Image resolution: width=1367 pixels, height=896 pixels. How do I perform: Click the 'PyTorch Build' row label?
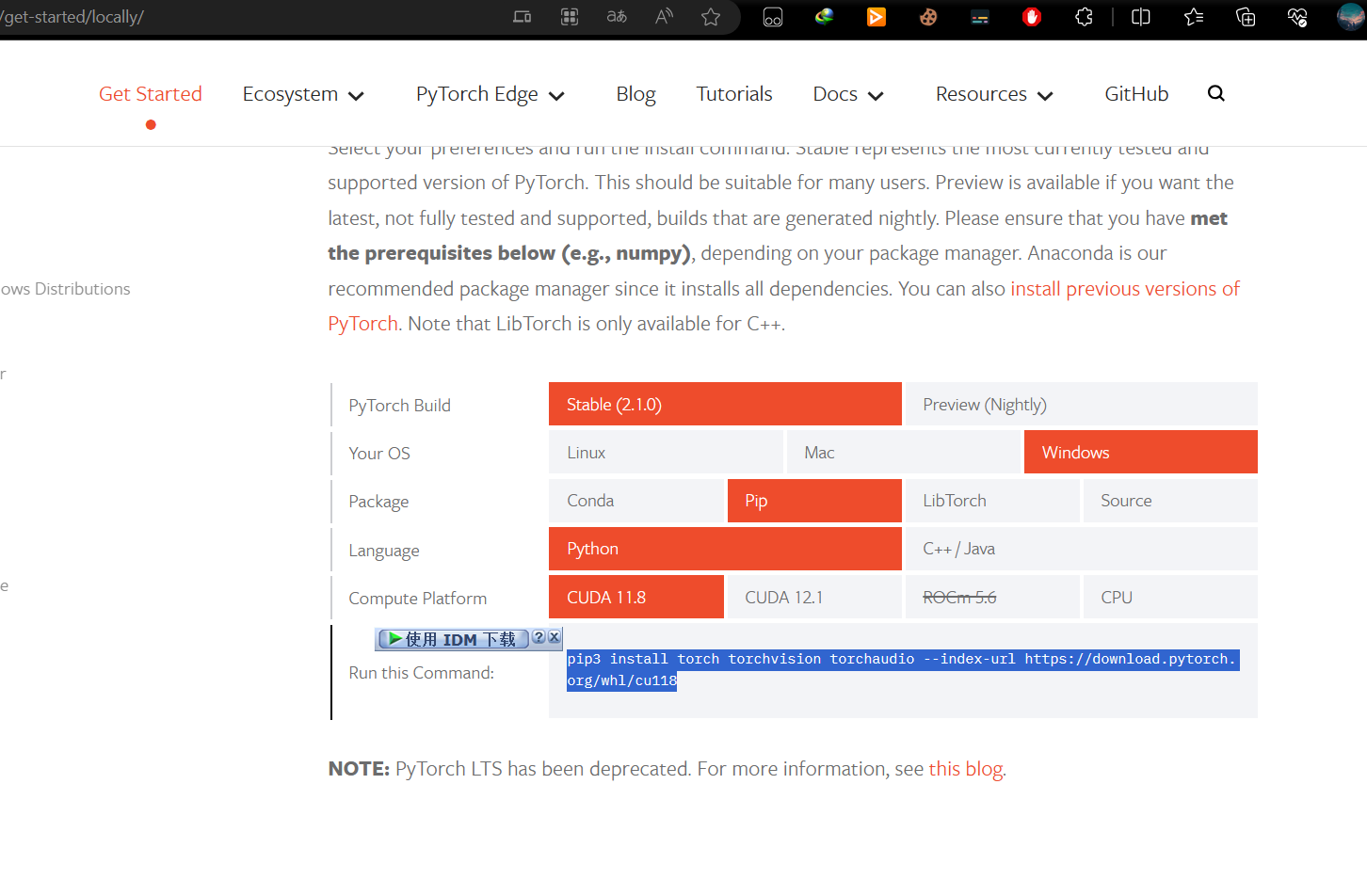coord(399,406)
